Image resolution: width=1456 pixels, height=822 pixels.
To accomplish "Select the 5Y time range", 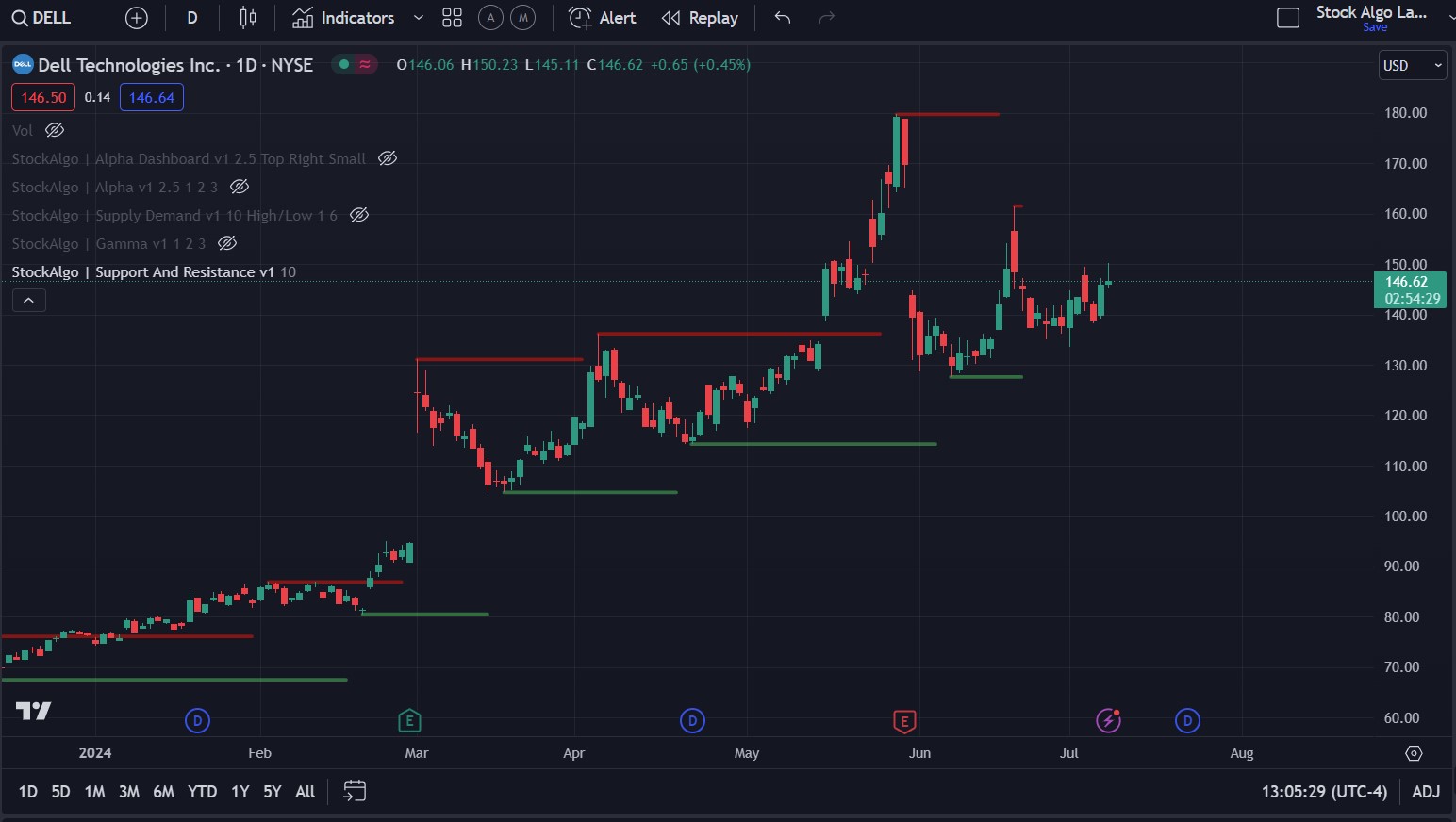I will [272, 792].
